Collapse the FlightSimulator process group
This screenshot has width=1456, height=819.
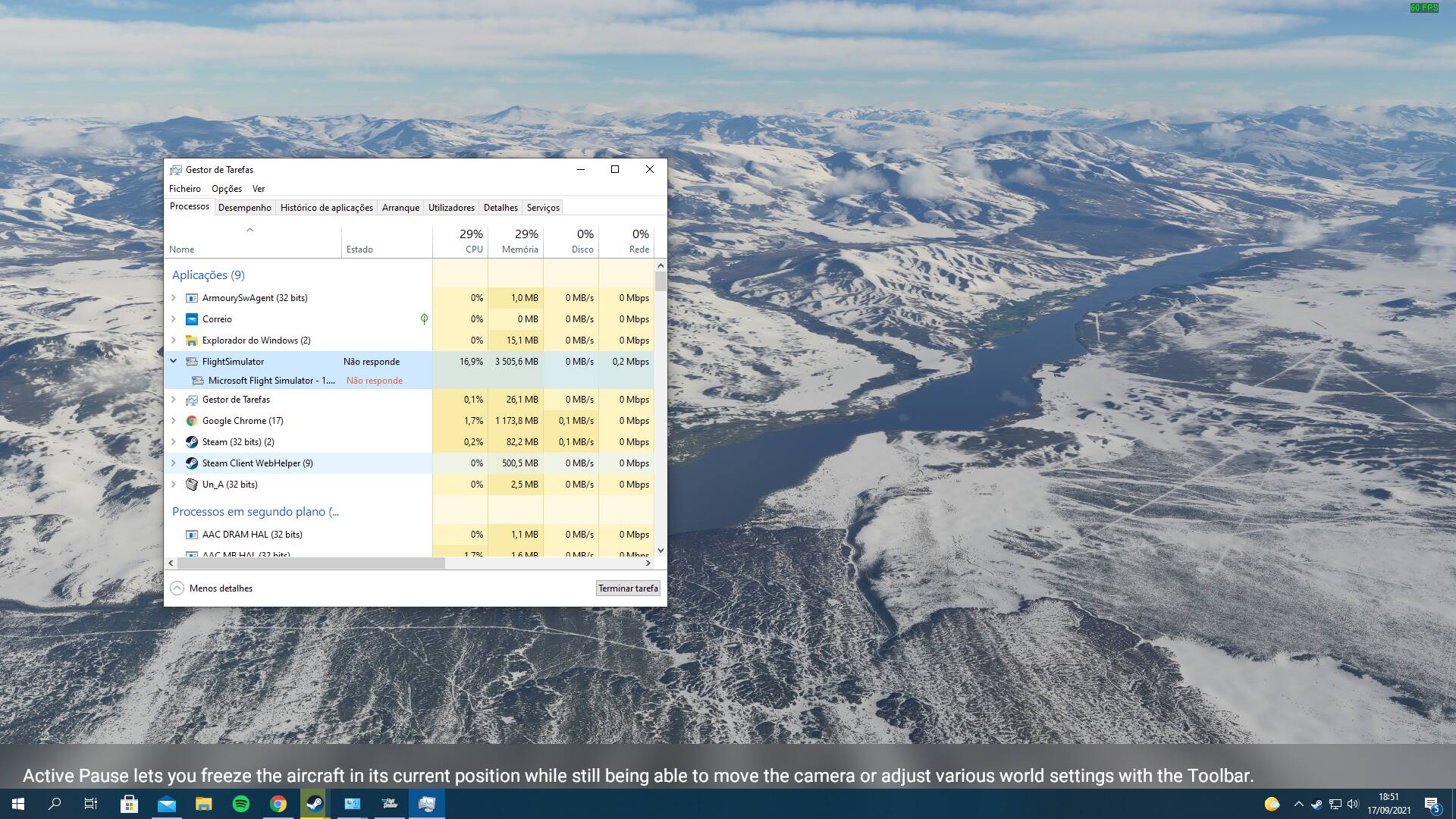point(174,362)
